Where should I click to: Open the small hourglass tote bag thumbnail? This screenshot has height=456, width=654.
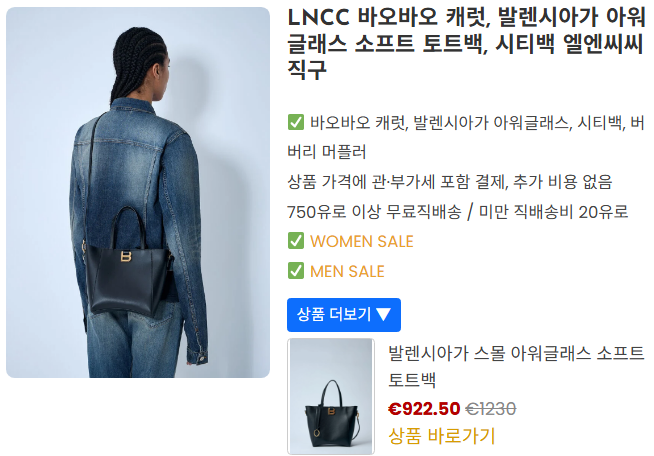pyautogui.click(x=331, y=396)
